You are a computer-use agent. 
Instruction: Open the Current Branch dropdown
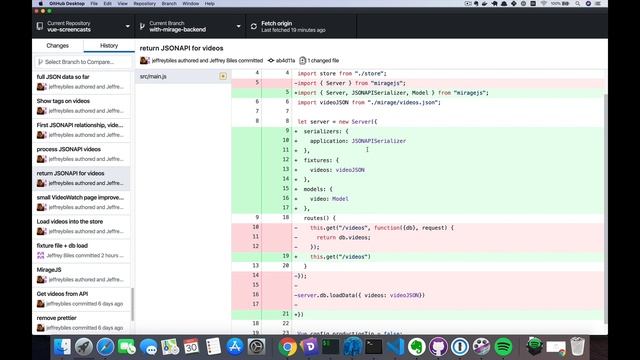pyautogui.click(x=190, y=26)
